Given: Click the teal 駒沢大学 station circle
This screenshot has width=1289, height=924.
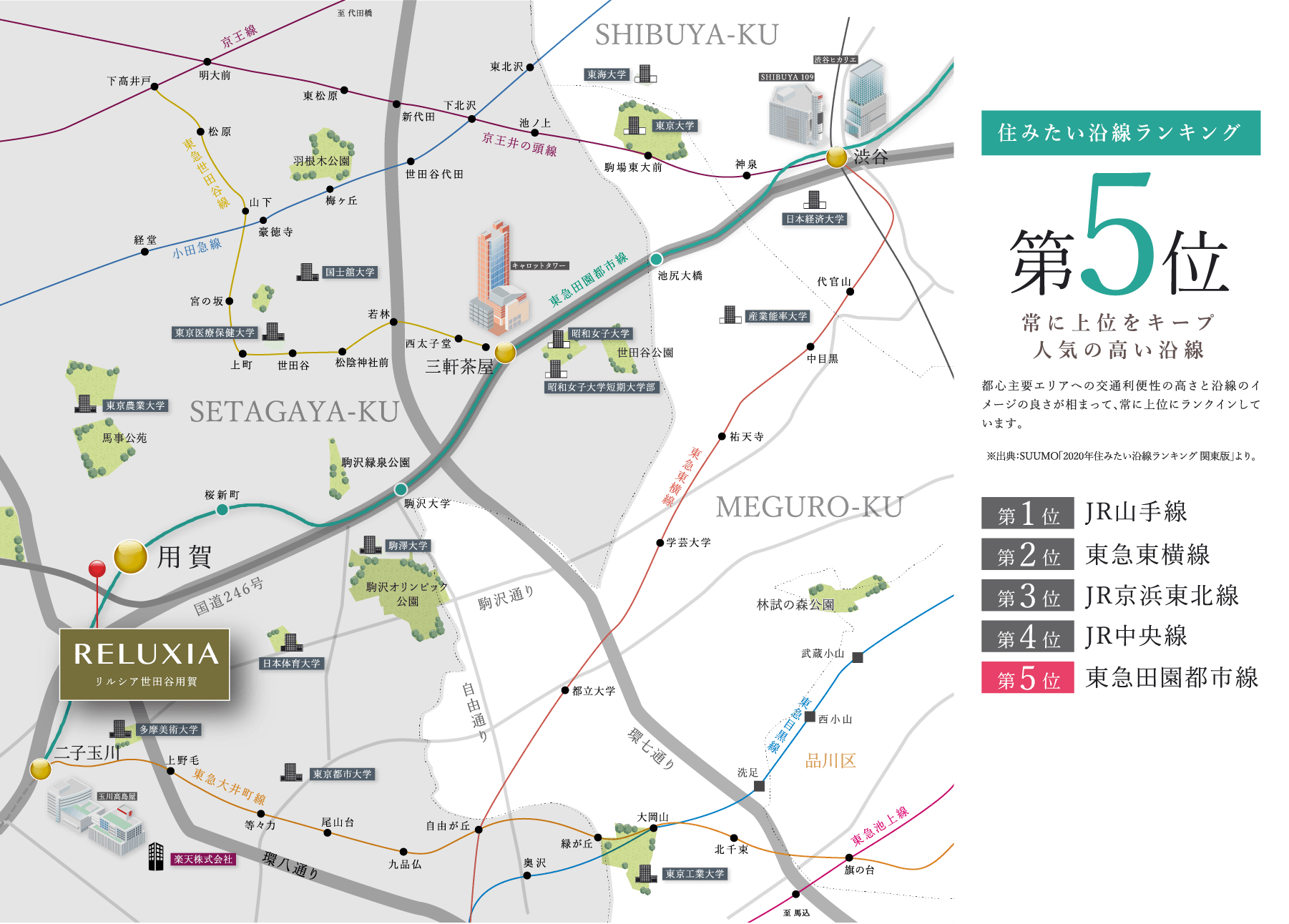Looking at the screenshot, I should [x=401, y=490].
